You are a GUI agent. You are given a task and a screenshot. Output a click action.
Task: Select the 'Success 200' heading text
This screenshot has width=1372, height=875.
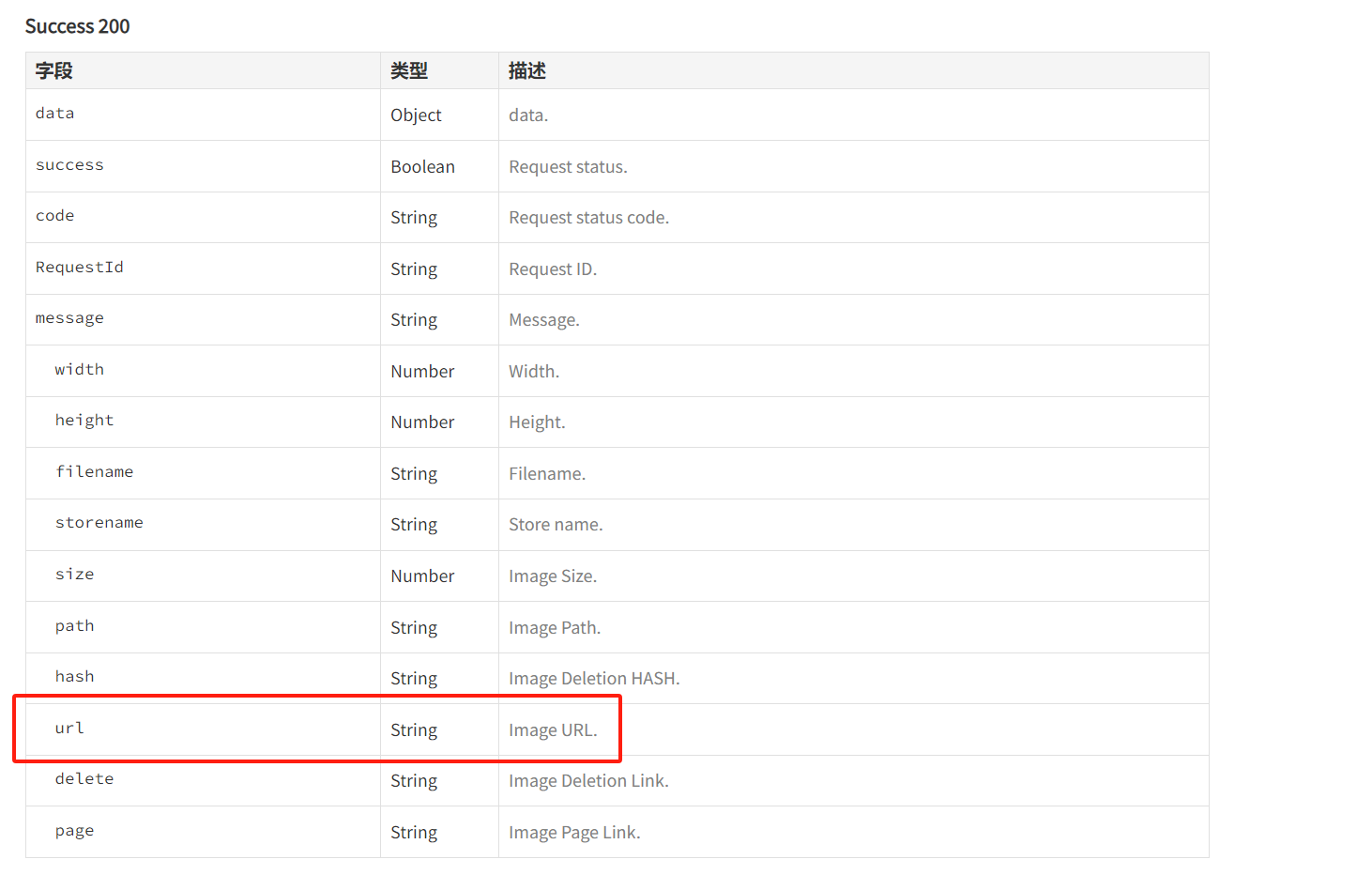pyautogui.click(x=77, y=26)
